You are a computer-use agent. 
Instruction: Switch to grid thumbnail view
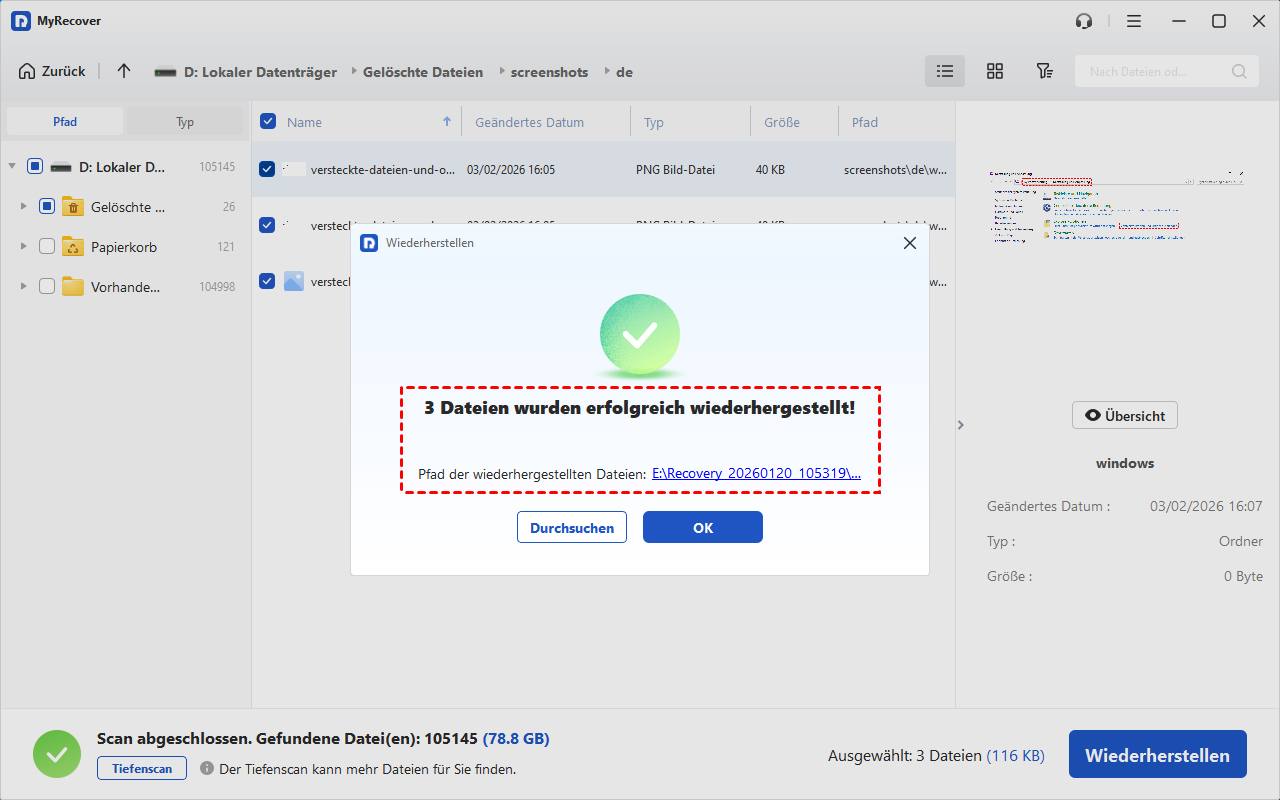[994, 71]
